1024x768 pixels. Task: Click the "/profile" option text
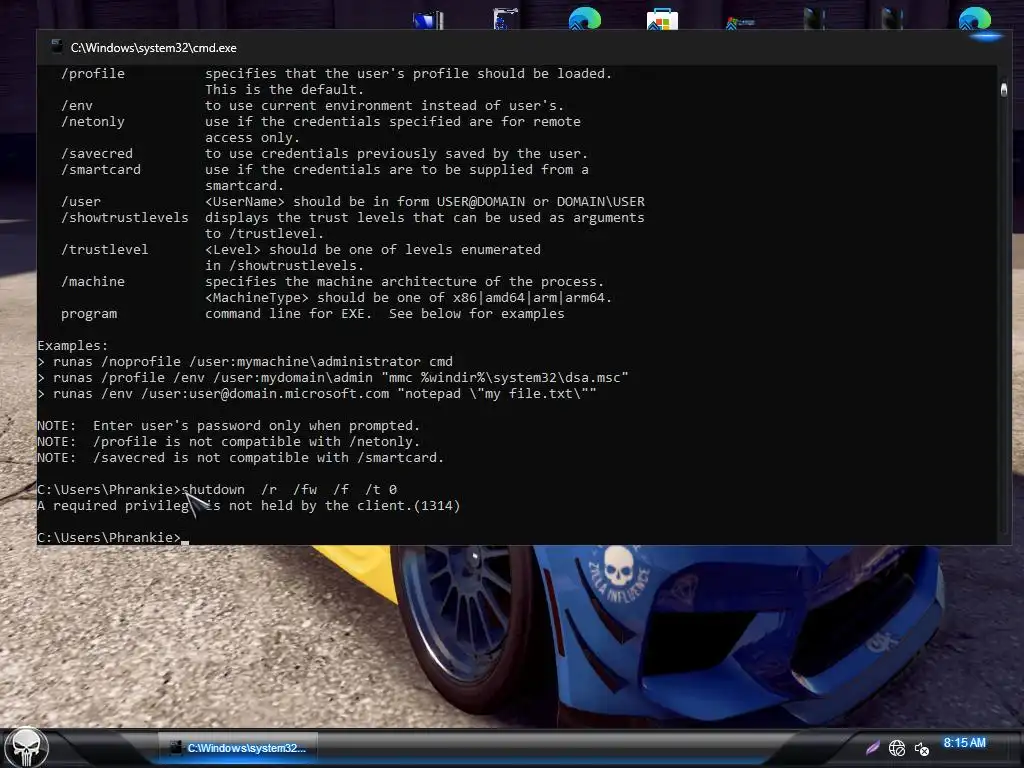click(93, 73)
